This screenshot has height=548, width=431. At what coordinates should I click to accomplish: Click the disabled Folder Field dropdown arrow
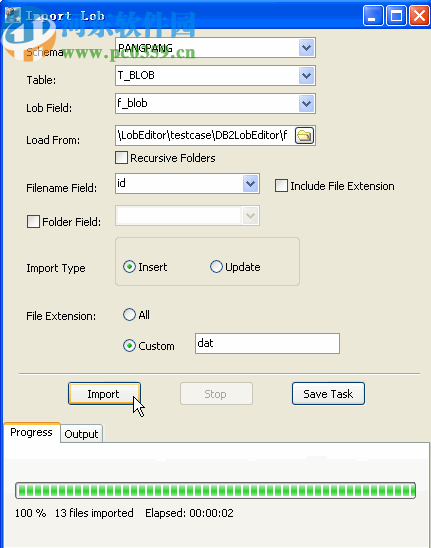point(250,216)
